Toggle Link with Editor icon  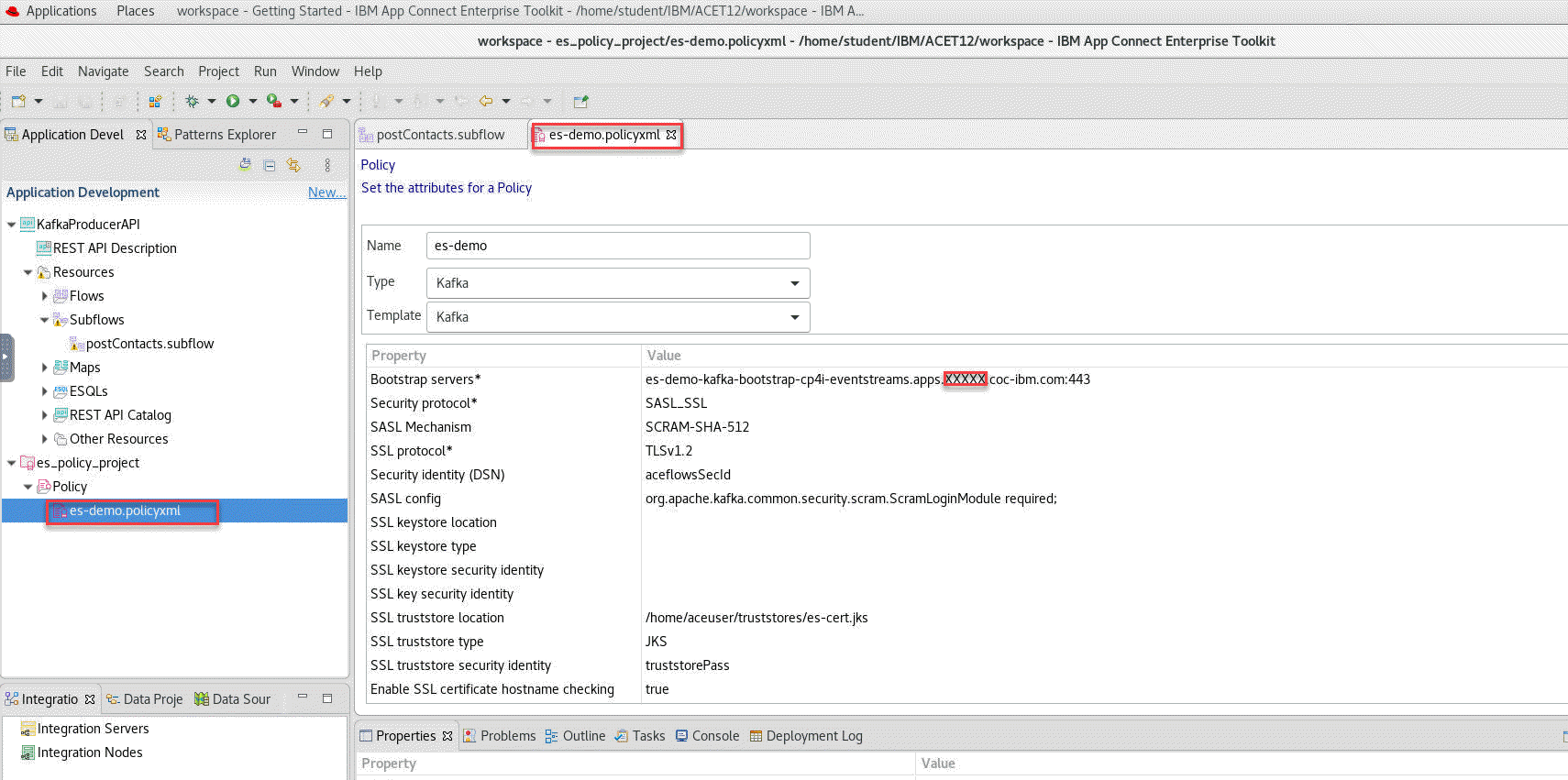293,165
